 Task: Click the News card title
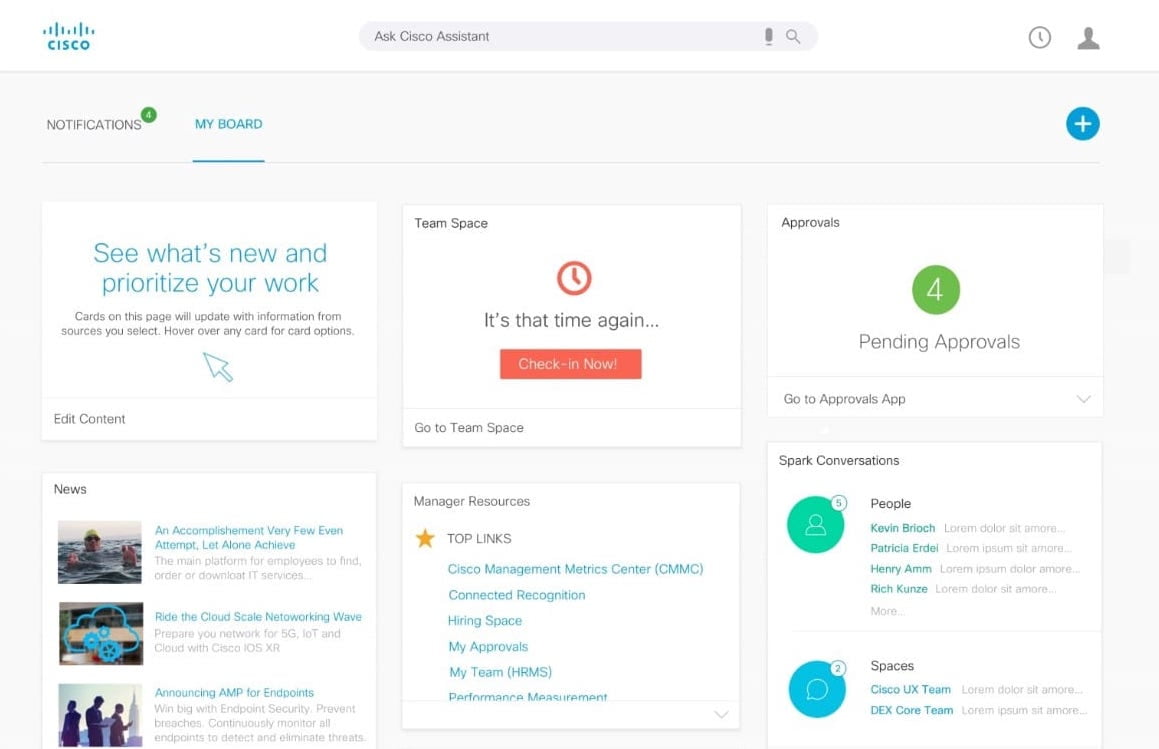click(x=69, y=489)
